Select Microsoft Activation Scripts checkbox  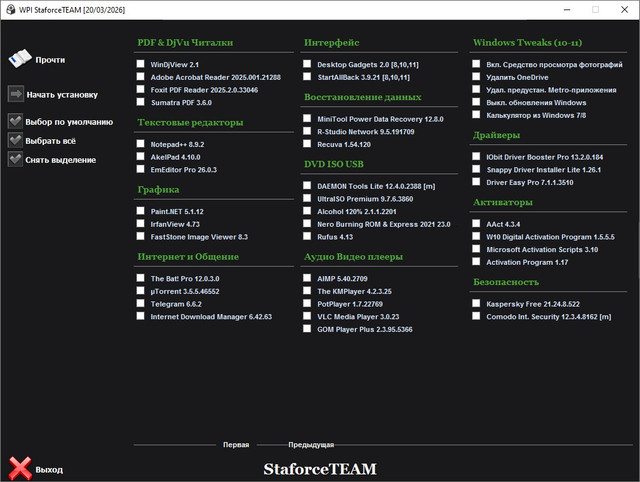[476, 249]
